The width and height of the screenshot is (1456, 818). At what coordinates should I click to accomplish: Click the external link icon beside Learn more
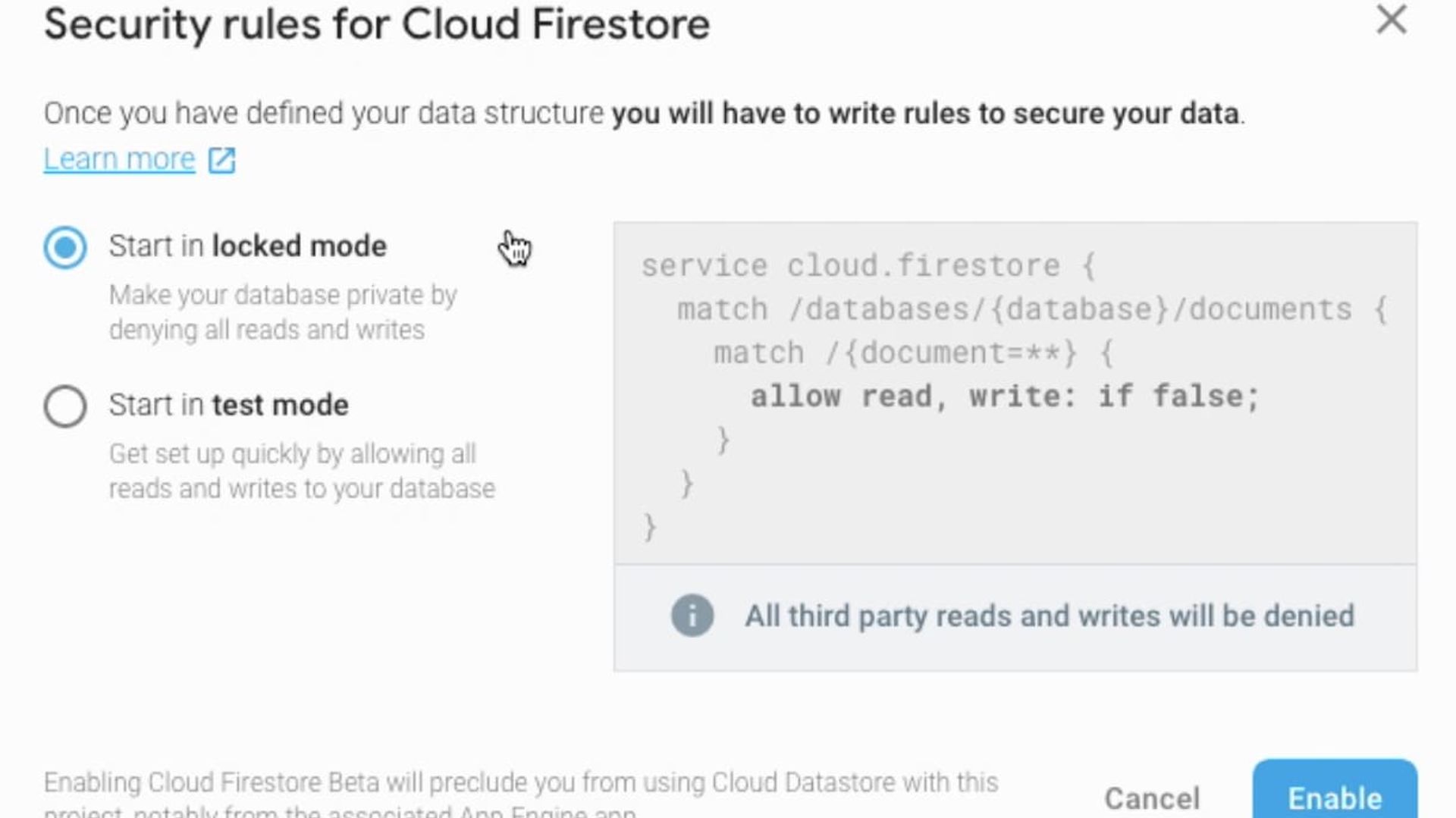pyautogui.click(x=221, y=160)
